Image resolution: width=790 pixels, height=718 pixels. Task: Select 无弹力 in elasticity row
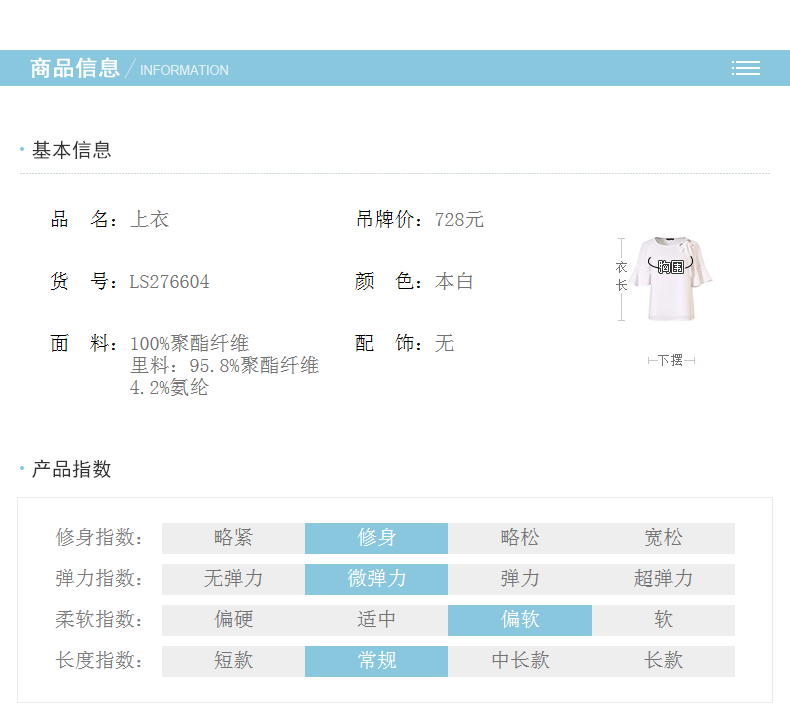click(x=233, y=579)
